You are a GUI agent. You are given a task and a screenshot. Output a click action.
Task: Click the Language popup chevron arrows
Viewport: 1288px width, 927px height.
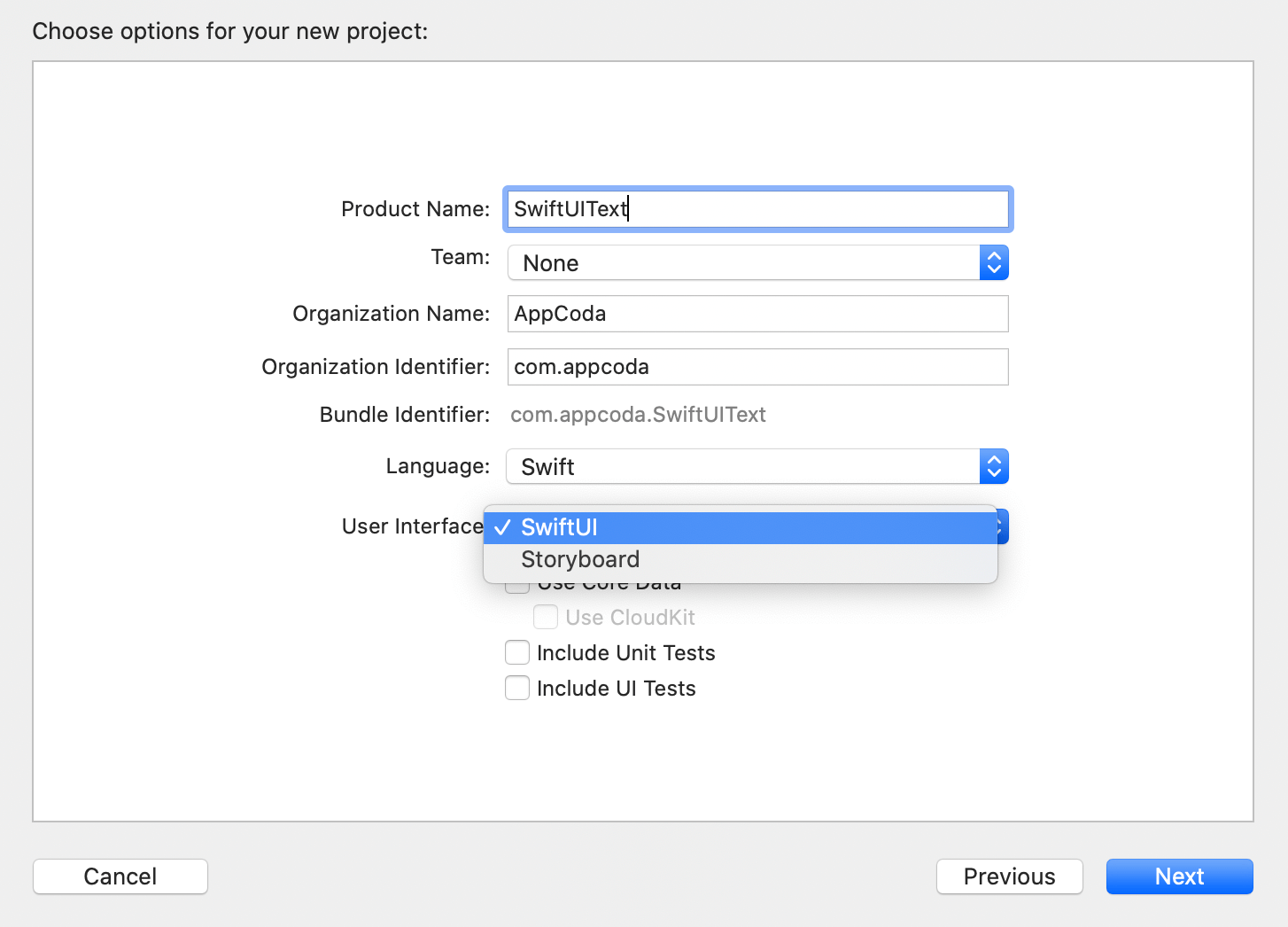(994, 467)
